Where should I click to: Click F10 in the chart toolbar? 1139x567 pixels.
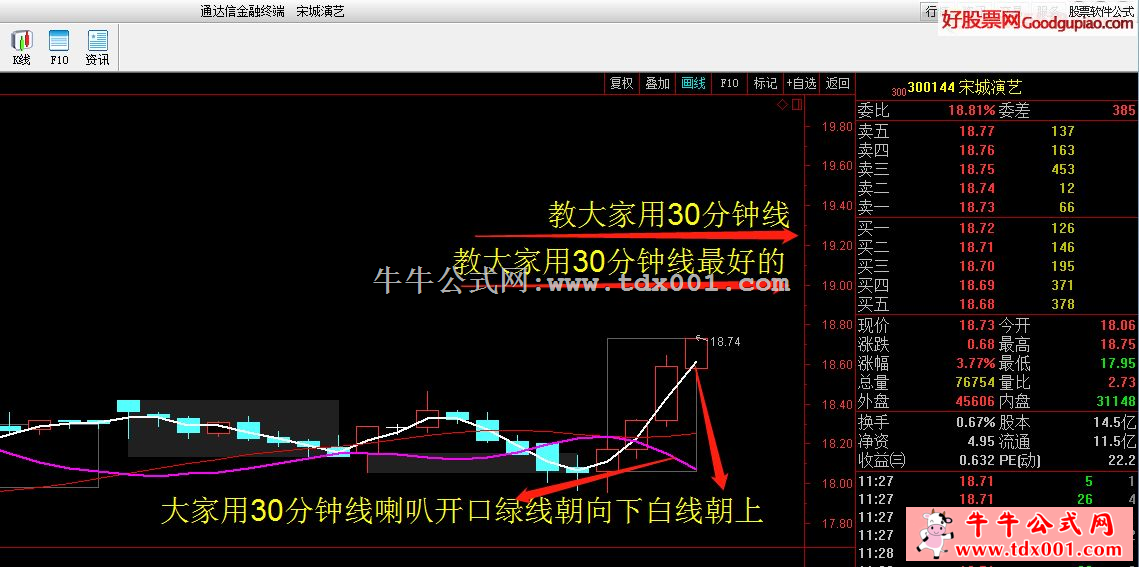[x=729, y=83]
